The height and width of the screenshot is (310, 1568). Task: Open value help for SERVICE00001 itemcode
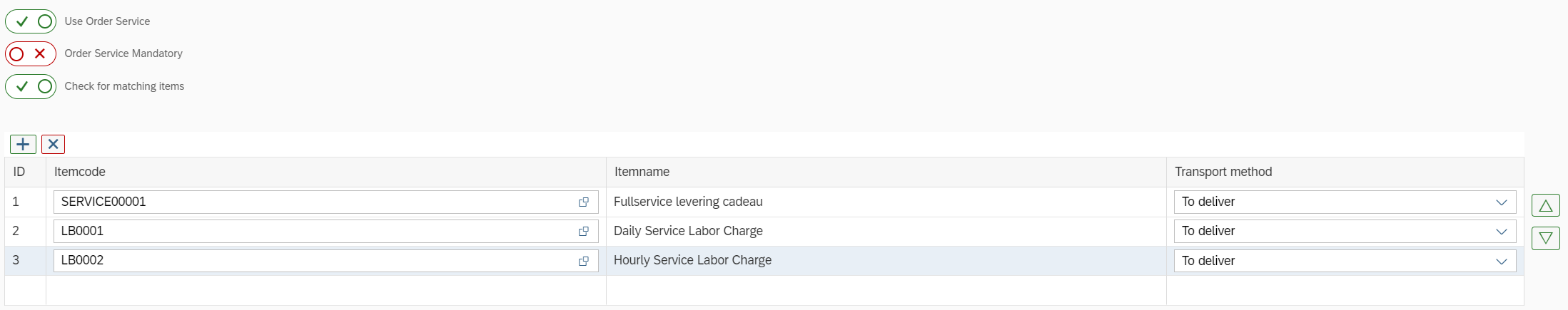[x=583, y=202]
